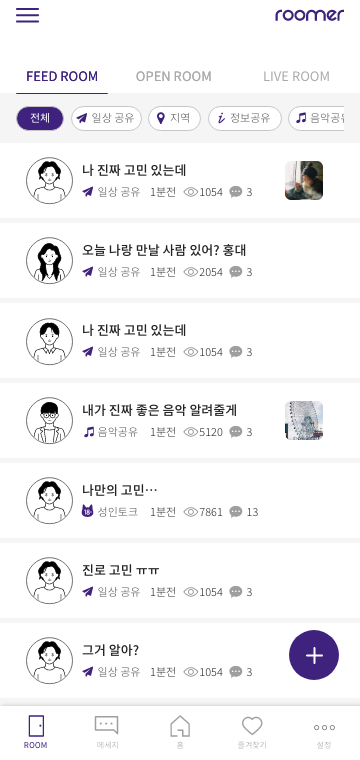Viewport: 360px width, 760px height.
Task: Select the 일상 공유 filter chip
Action: click(x=106, y=119)
